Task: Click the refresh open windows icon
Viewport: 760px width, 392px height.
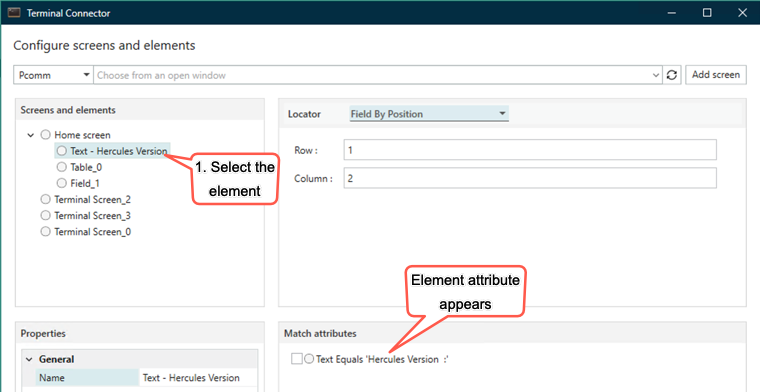Action: (x=672, y=75)
